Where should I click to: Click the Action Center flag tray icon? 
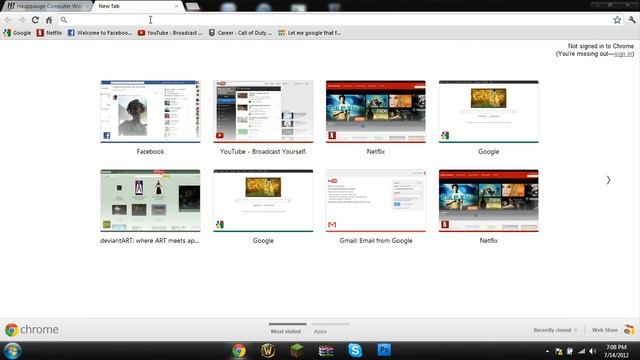pyautogui.click(x=559, y=351)
